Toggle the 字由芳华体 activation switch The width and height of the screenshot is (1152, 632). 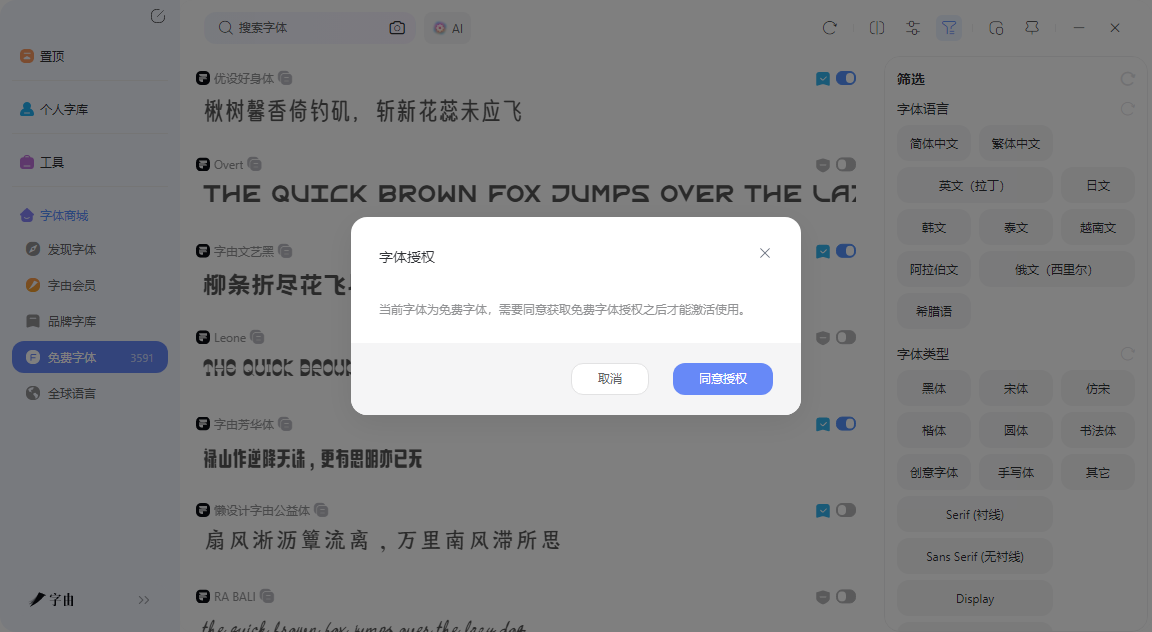click(x=846, y=423)
